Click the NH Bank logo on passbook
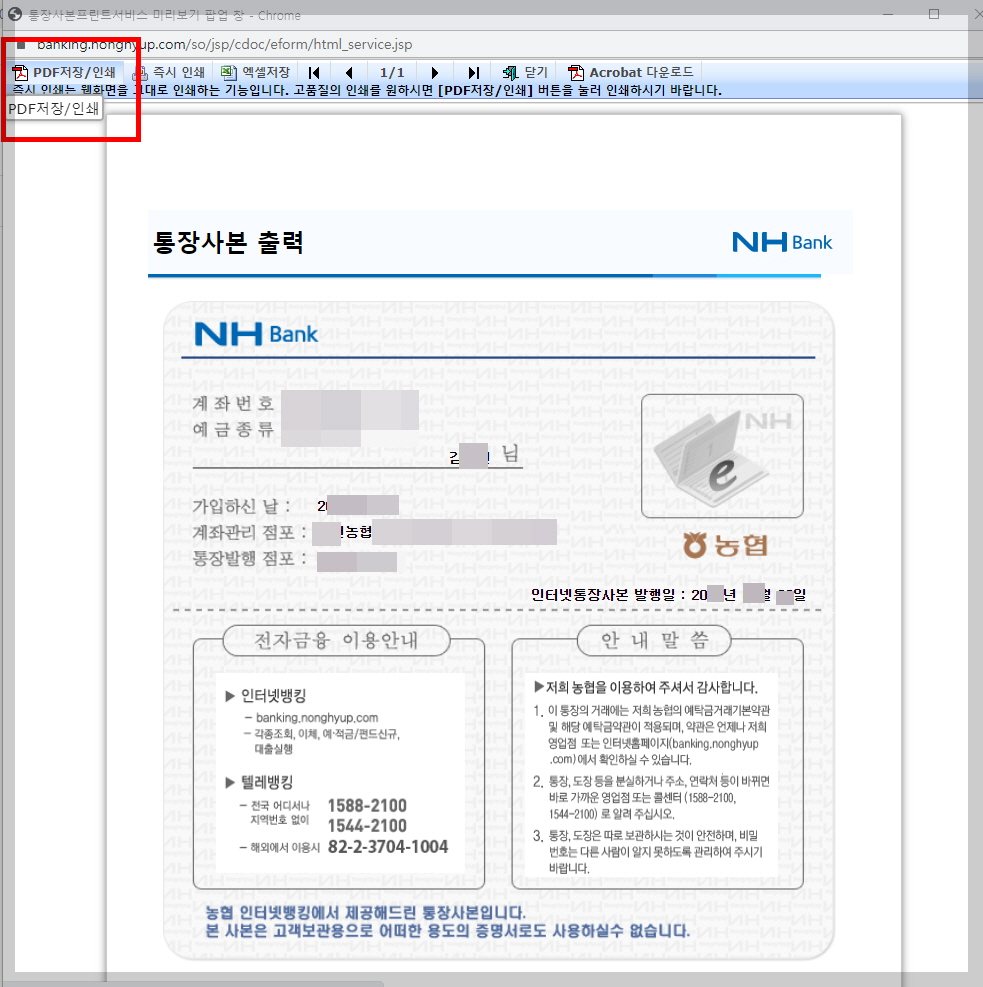Viewport: 983px width, 987px height. (x=256, y=334)
